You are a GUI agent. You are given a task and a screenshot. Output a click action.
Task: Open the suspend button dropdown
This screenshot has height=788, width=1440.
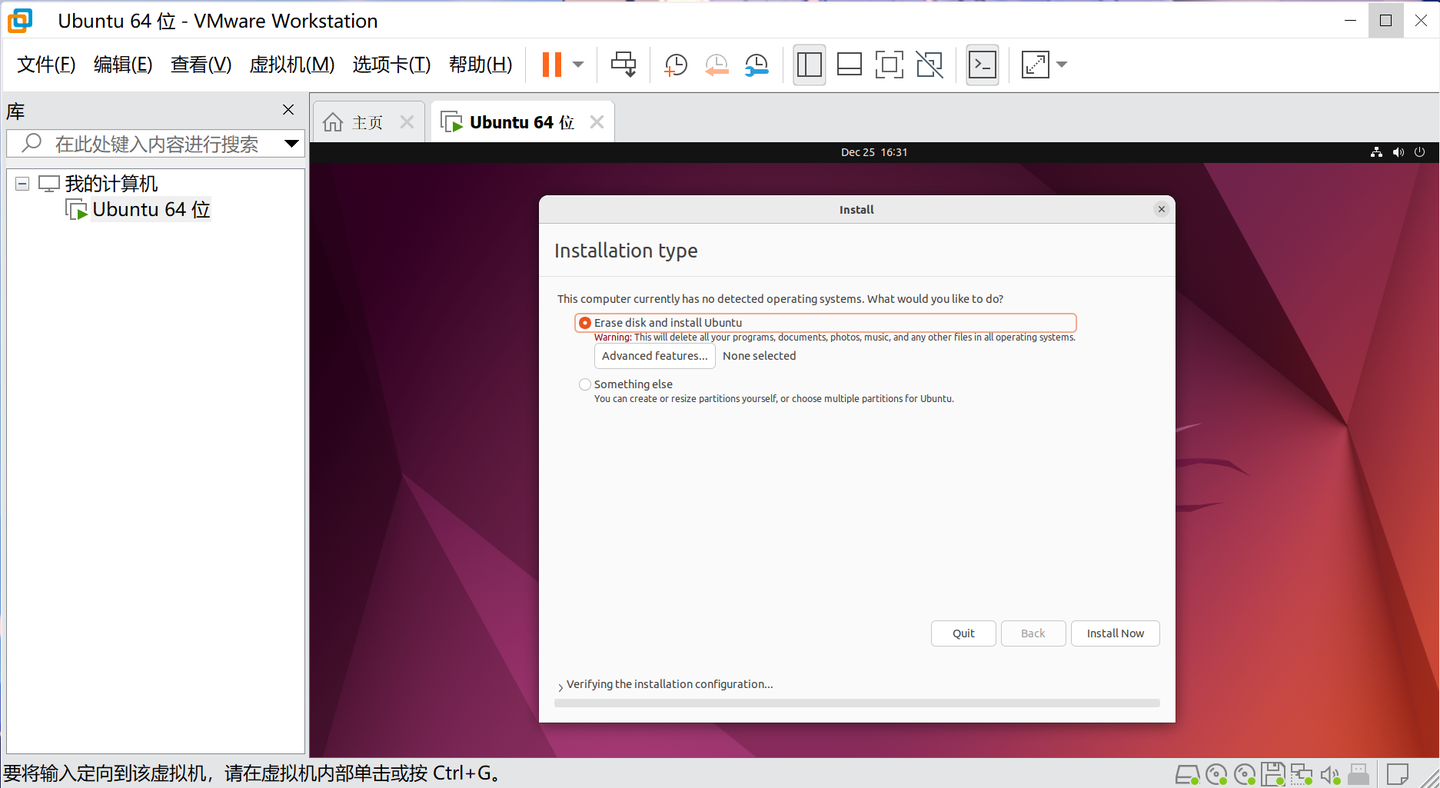pos(576,64)
